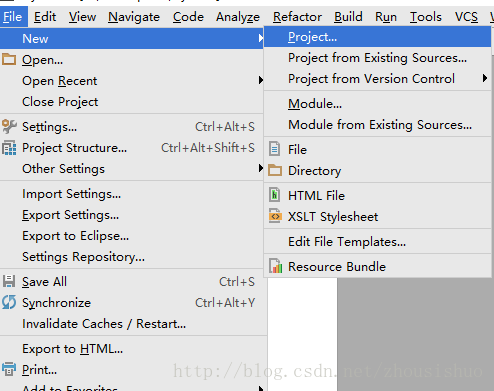Open the Edit menu
This screenshot has width=494, height=391.
[45, 17]
